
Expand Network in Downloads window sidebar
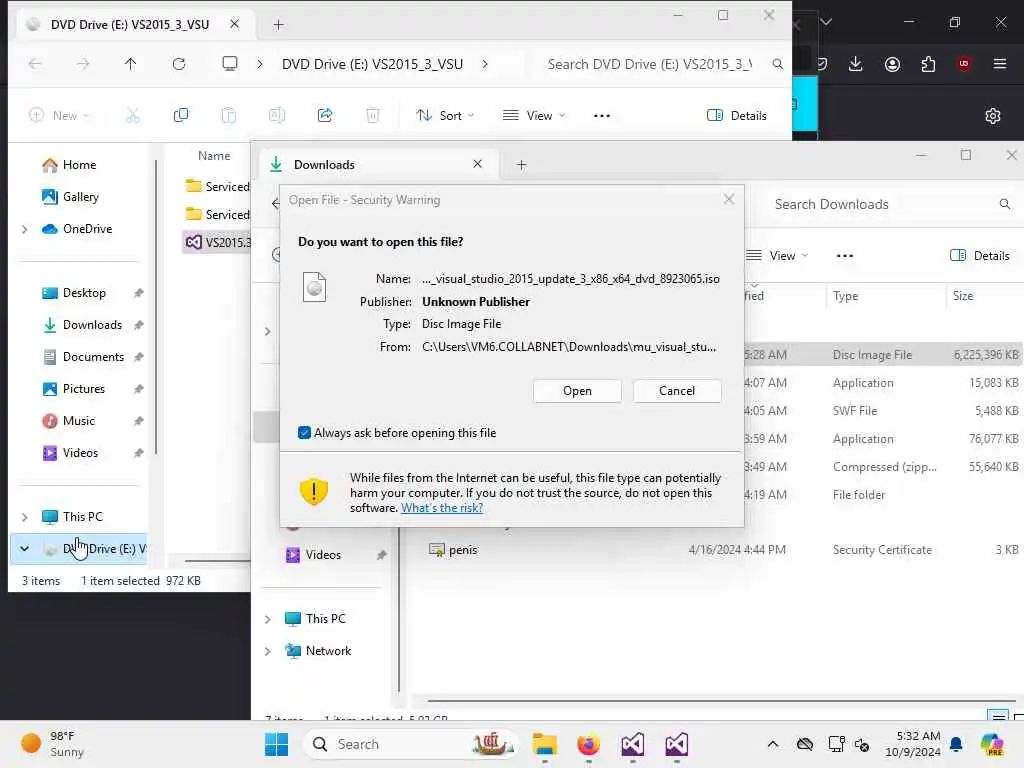268,651
